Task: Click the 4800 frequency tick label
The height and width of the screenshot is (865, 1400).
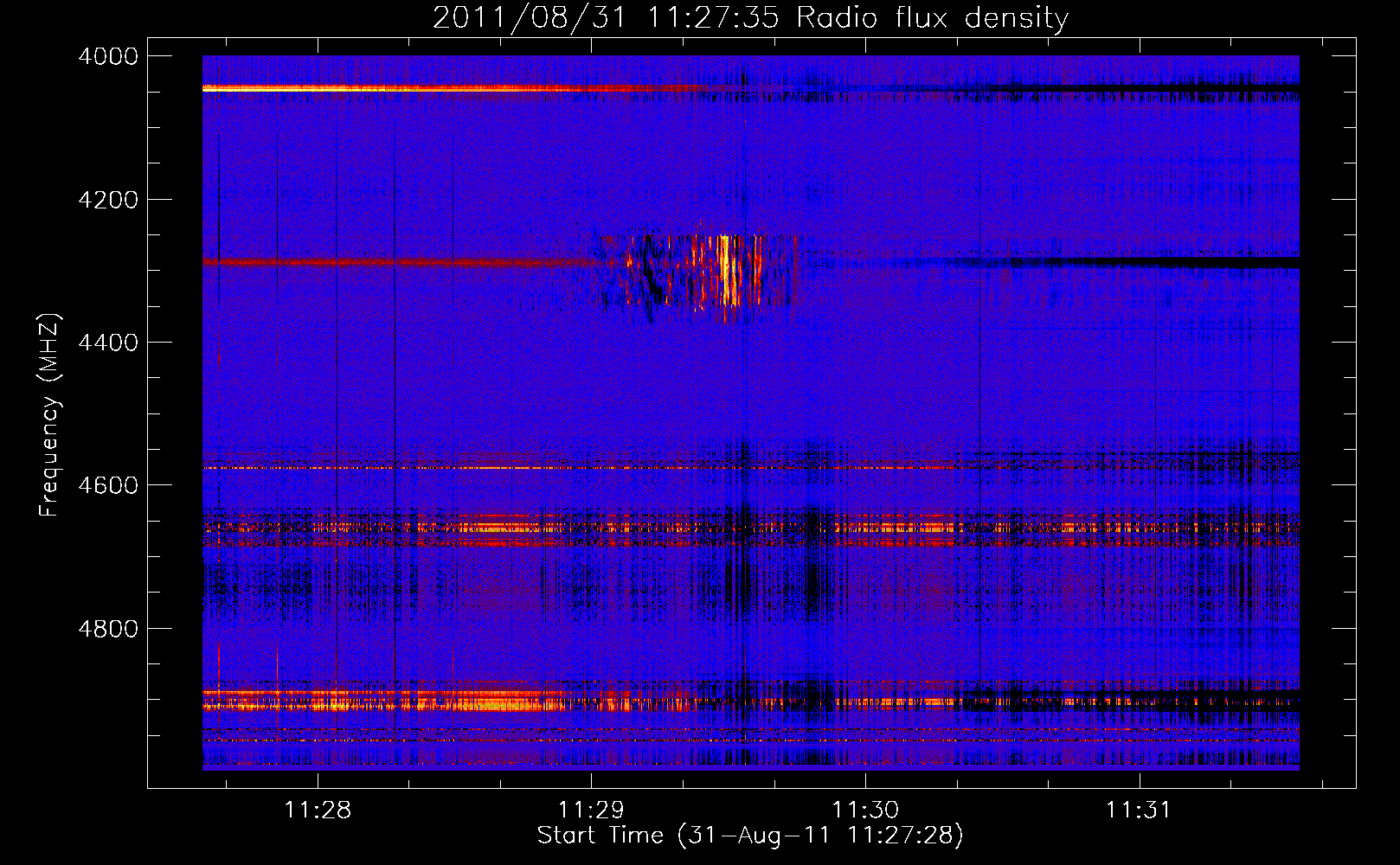Action: point(108,628)
